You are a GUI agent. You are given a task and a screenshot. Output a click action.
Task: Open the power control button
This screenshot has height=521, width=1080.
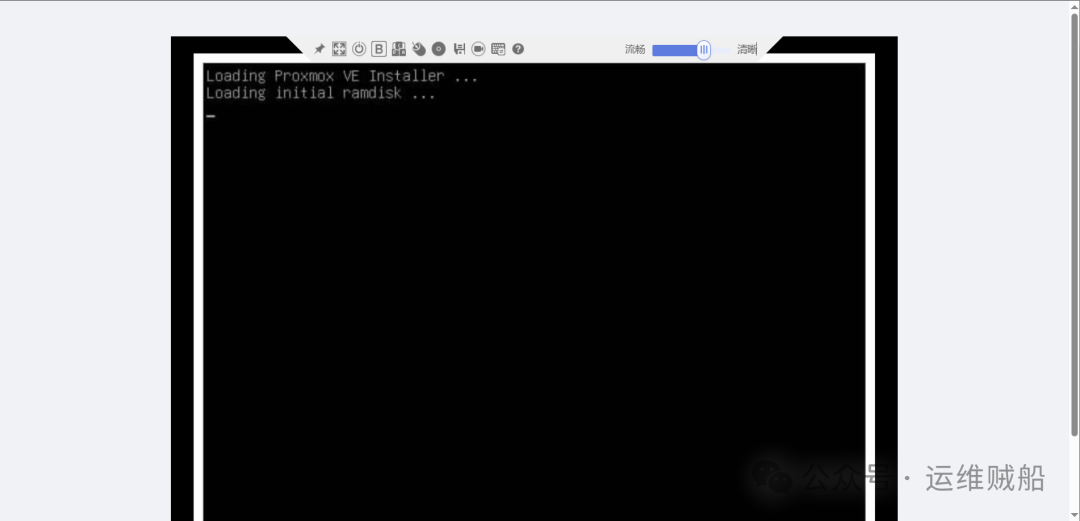359,49
